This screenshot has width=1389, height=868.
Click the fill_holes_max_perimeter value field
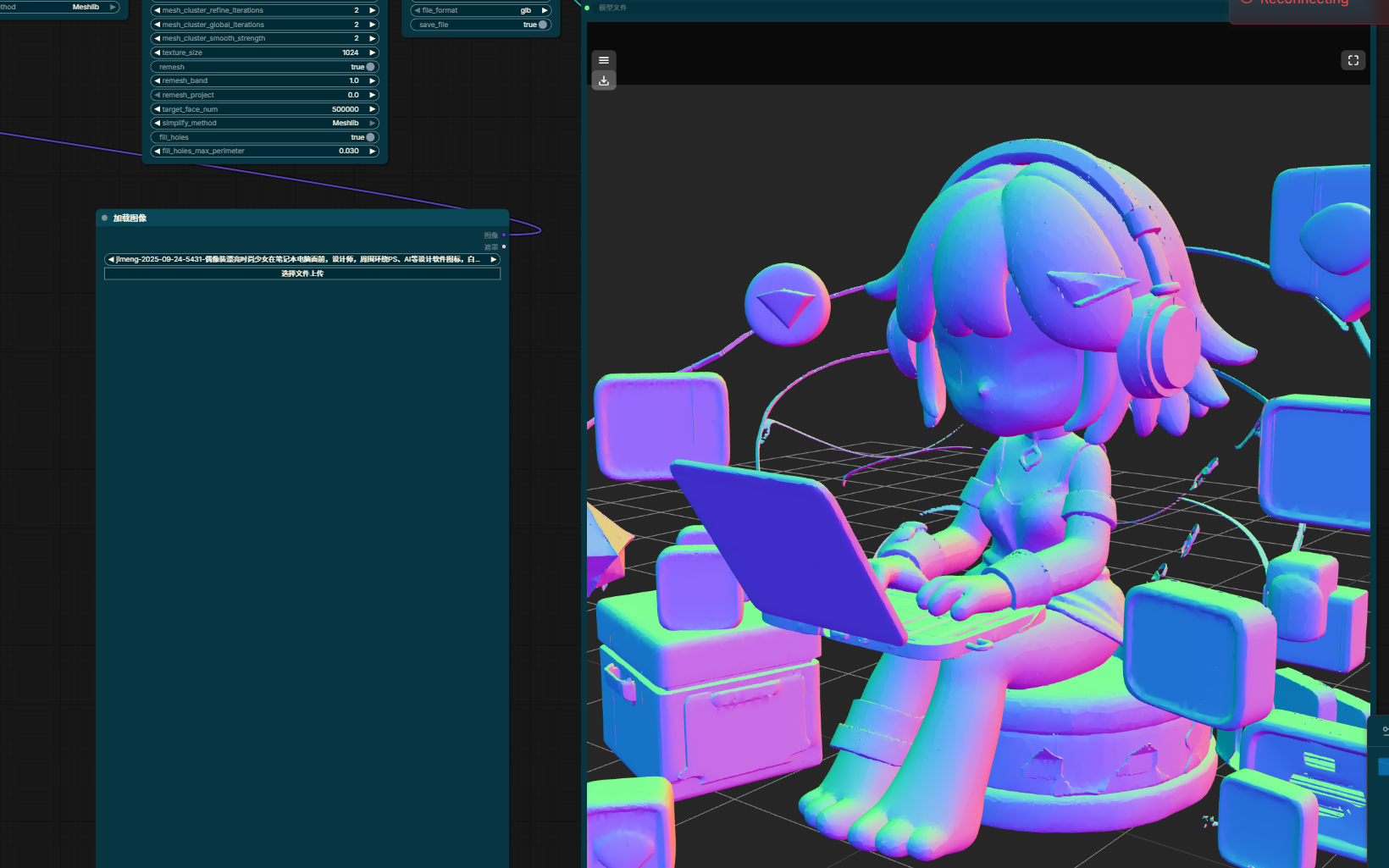click(264, 152)
